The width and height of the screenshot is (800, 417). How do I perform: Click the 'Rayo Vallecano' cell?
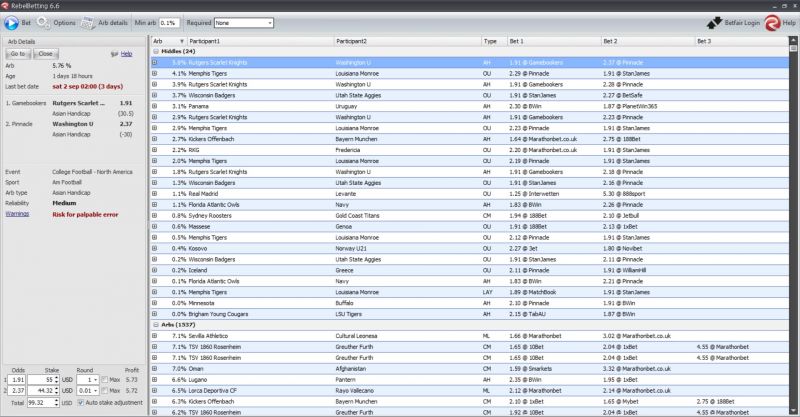click(x=355, y=390)
